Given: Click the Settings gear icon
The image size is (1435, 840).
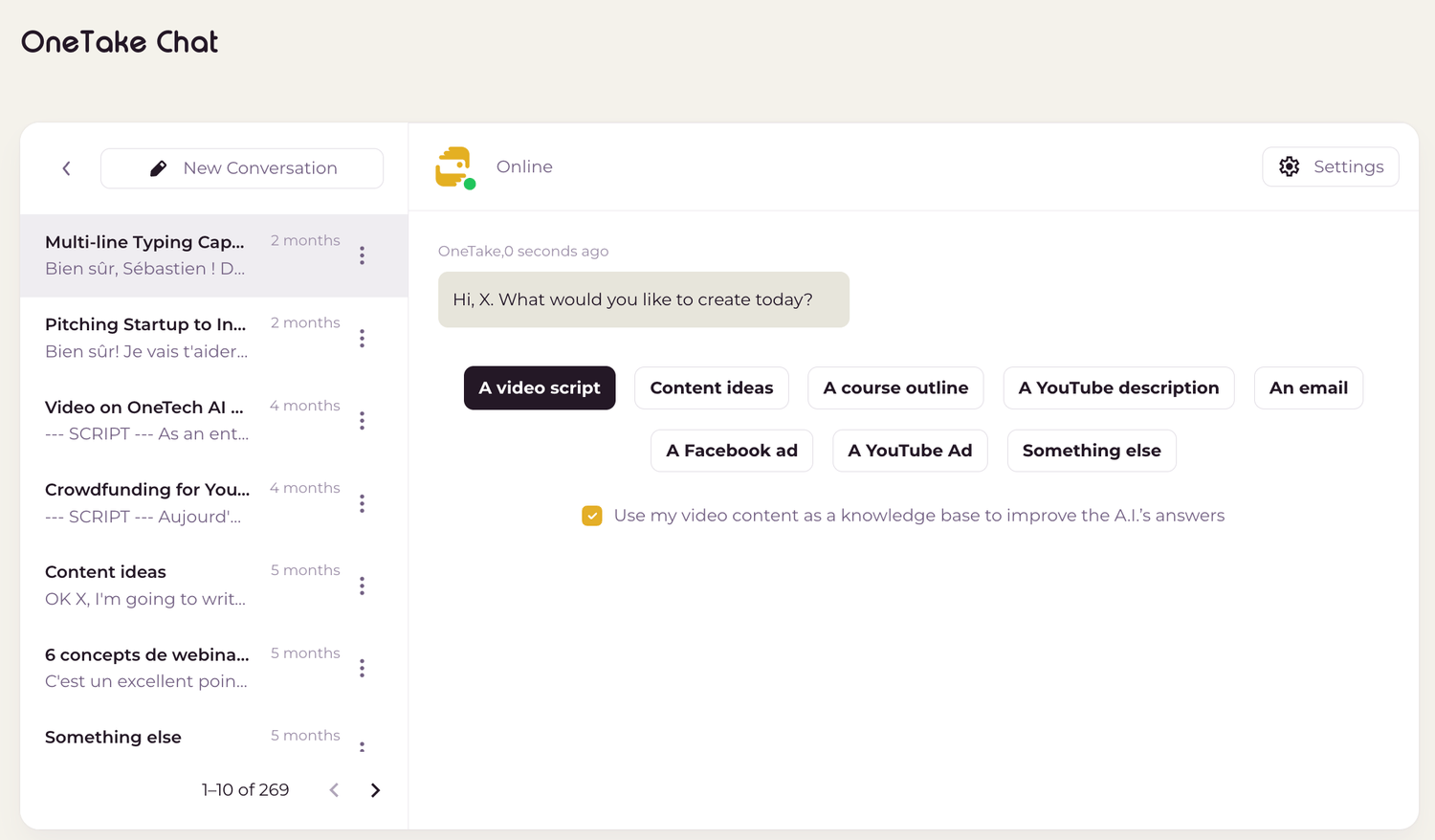Looking at the screenshot, I should (1289, 166).
